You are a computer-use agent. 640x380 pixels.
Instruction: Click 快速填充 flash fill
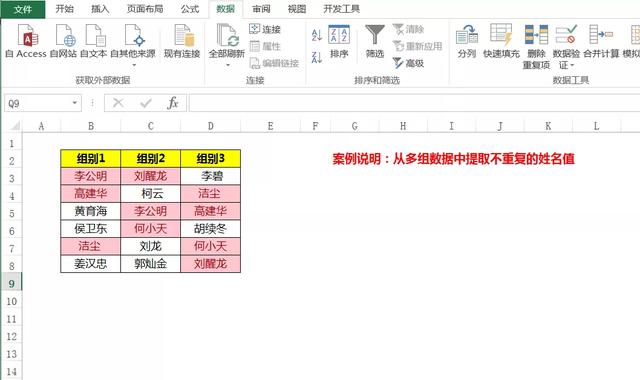(x=501, y=41)
